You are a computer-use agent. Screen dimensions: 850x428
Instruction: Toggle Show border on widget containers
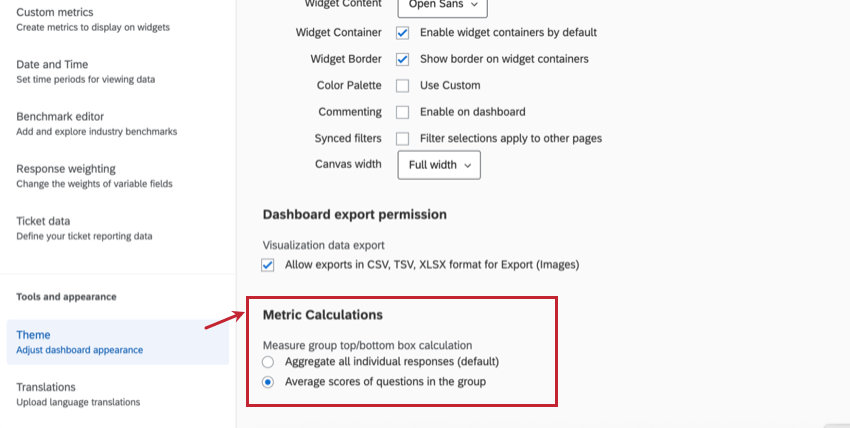[403, 59]
